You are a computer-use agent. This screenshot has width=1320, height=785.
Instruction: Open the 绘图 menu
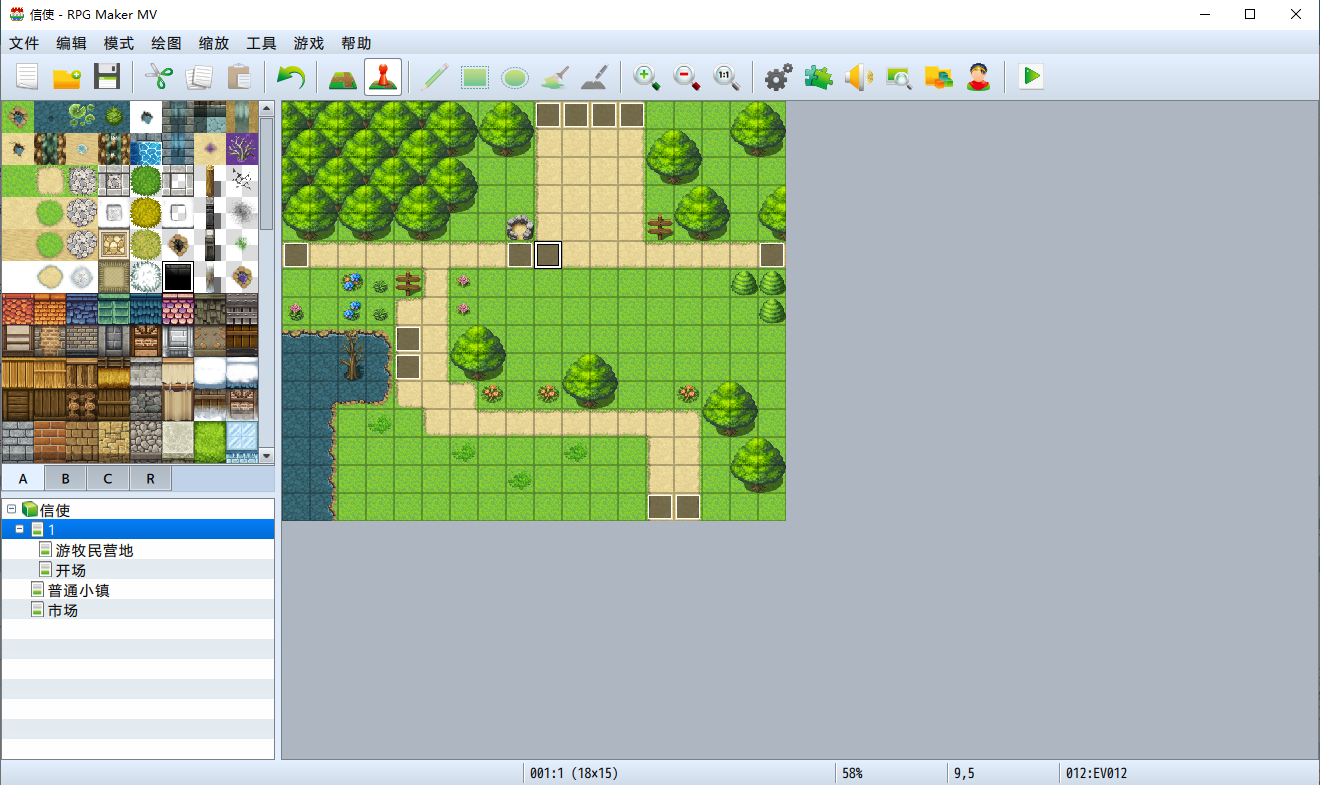166,43
